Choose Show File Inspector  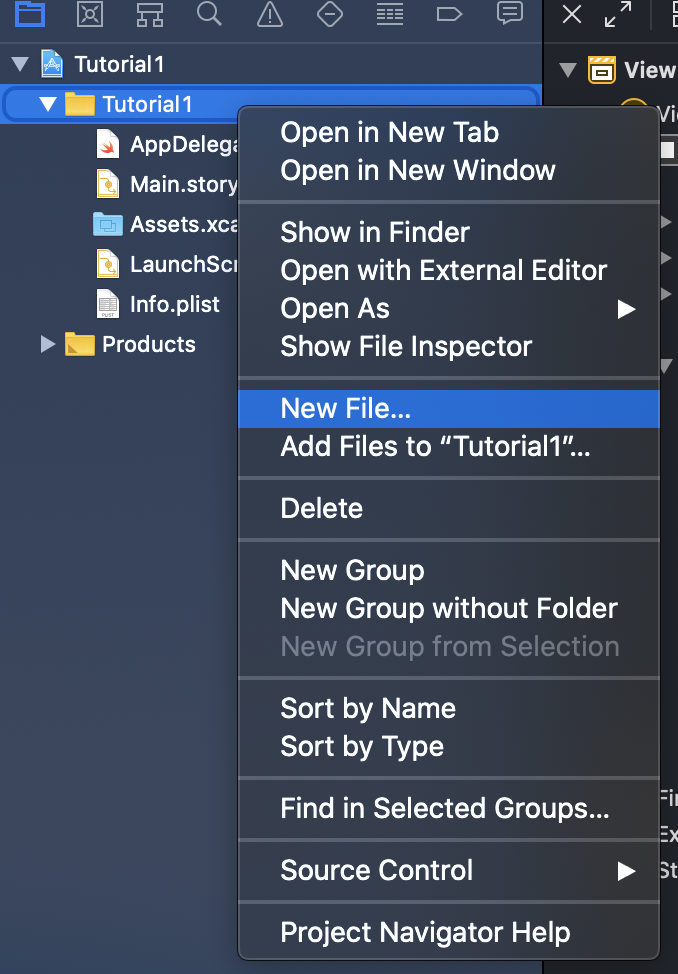pos(448,346)
